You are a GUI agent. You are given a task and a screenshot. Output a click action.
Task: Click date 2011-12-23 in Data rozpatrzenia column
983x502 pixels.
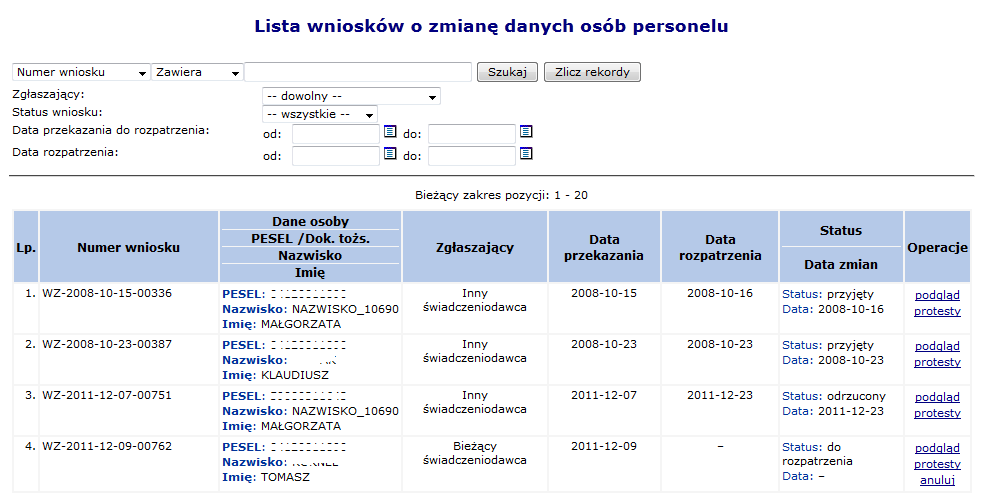[x=720, y=395]
